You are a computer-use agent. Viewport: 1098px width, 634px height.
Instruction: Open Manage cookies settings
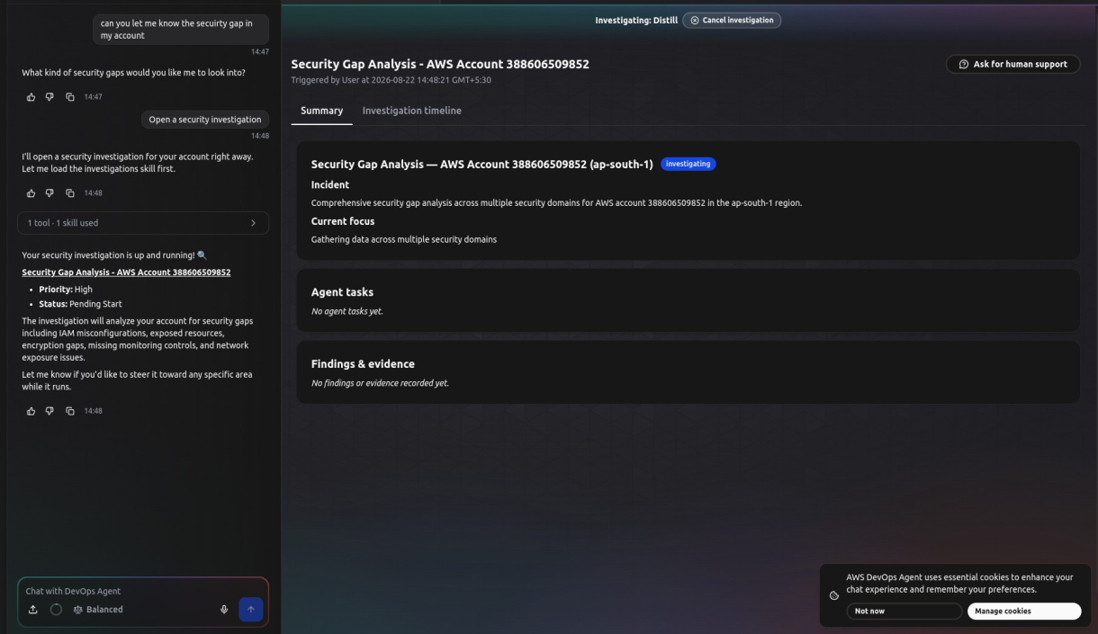point(1024,611)
